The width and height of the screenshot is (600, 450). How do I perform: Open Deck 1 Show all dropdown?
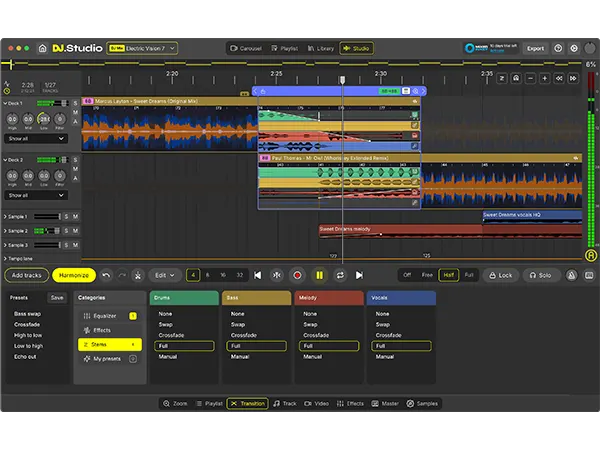(36, 139)
